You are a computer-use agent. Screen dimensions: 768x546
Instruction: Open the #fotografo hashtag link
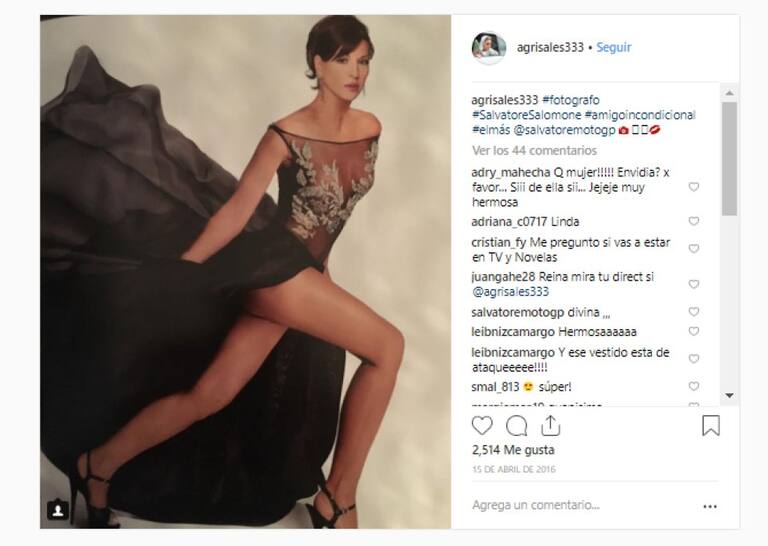(571, 100)
